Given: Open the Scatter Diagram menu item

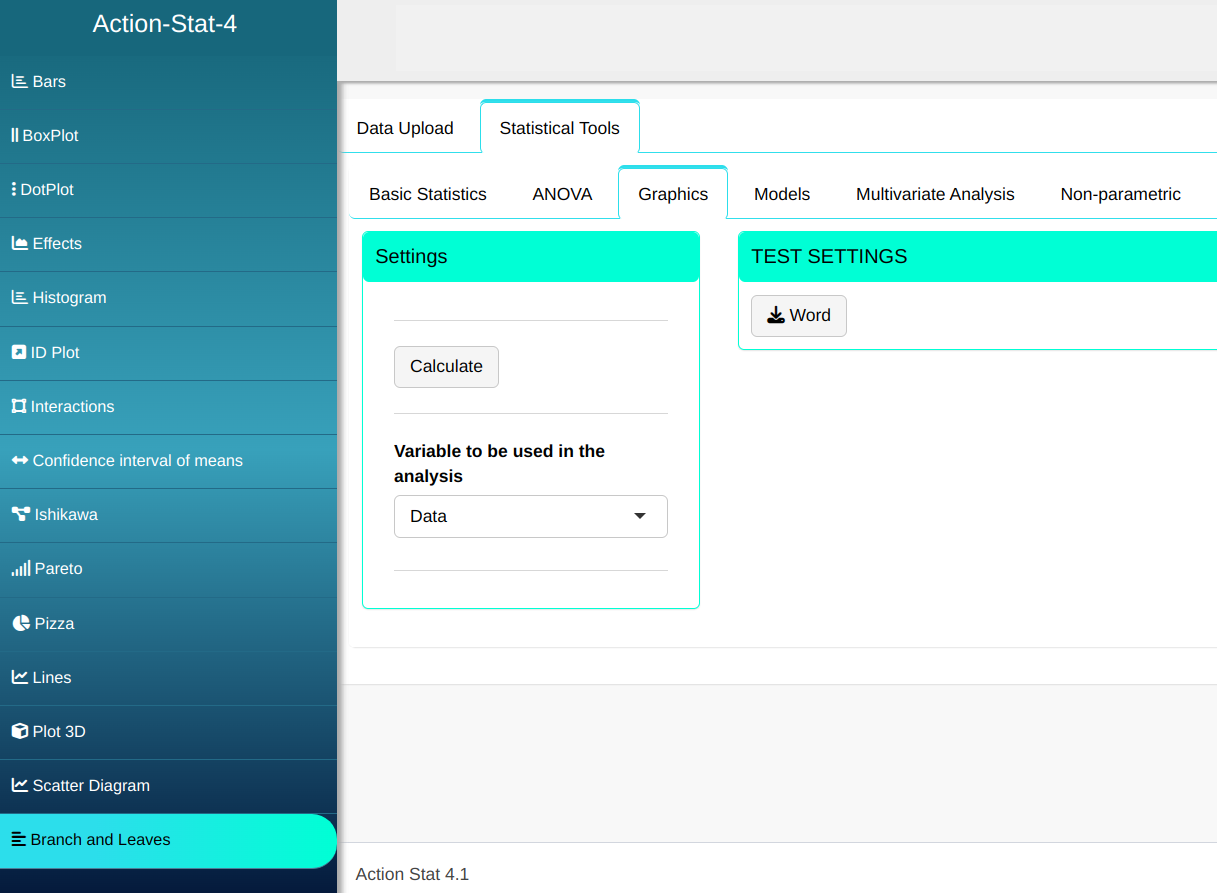Looking at the screenshot, I should click(x=91, y=786).
